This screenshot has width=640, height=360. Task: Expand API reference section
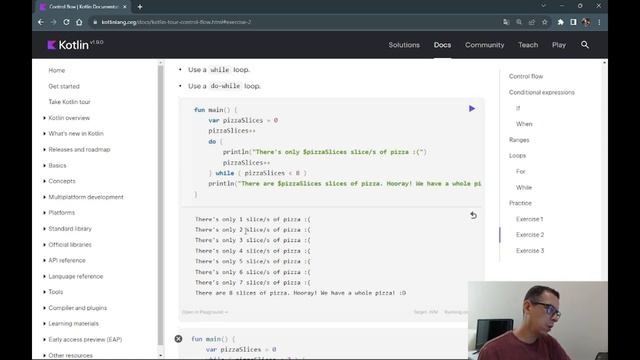67,260
